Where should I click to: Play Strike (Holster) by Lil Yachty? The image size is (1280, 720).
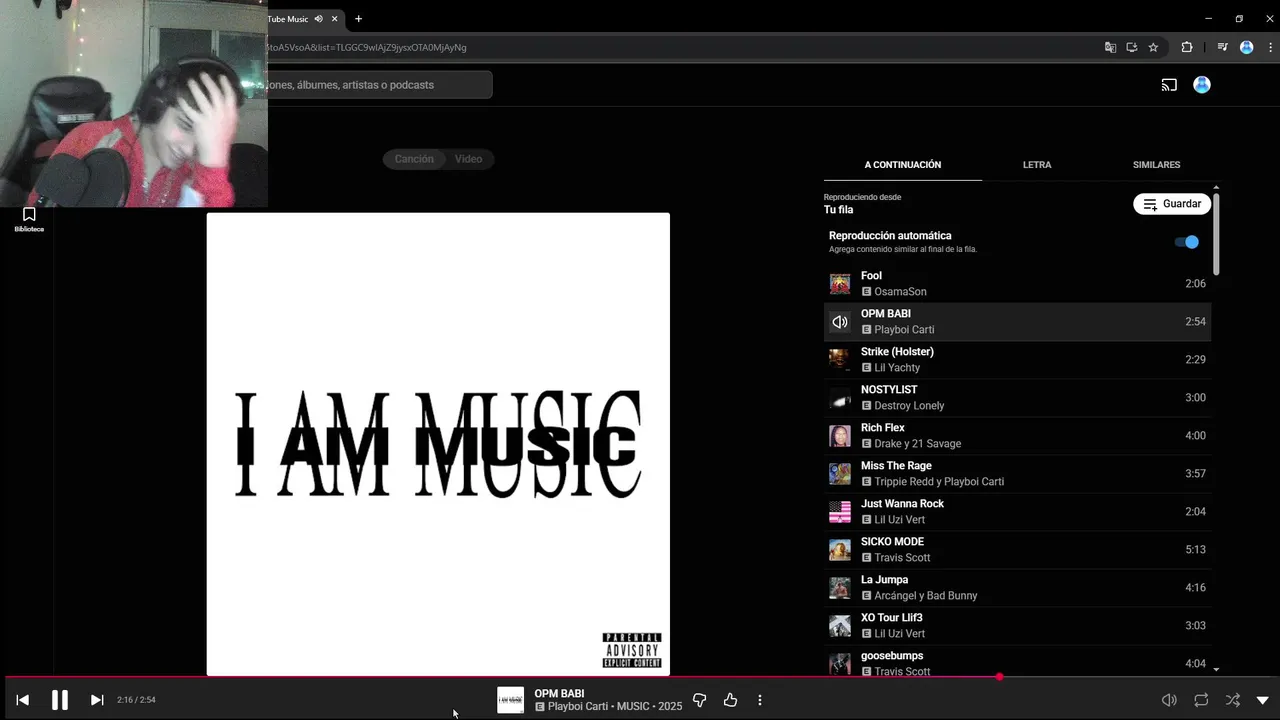coord(1017,360)
